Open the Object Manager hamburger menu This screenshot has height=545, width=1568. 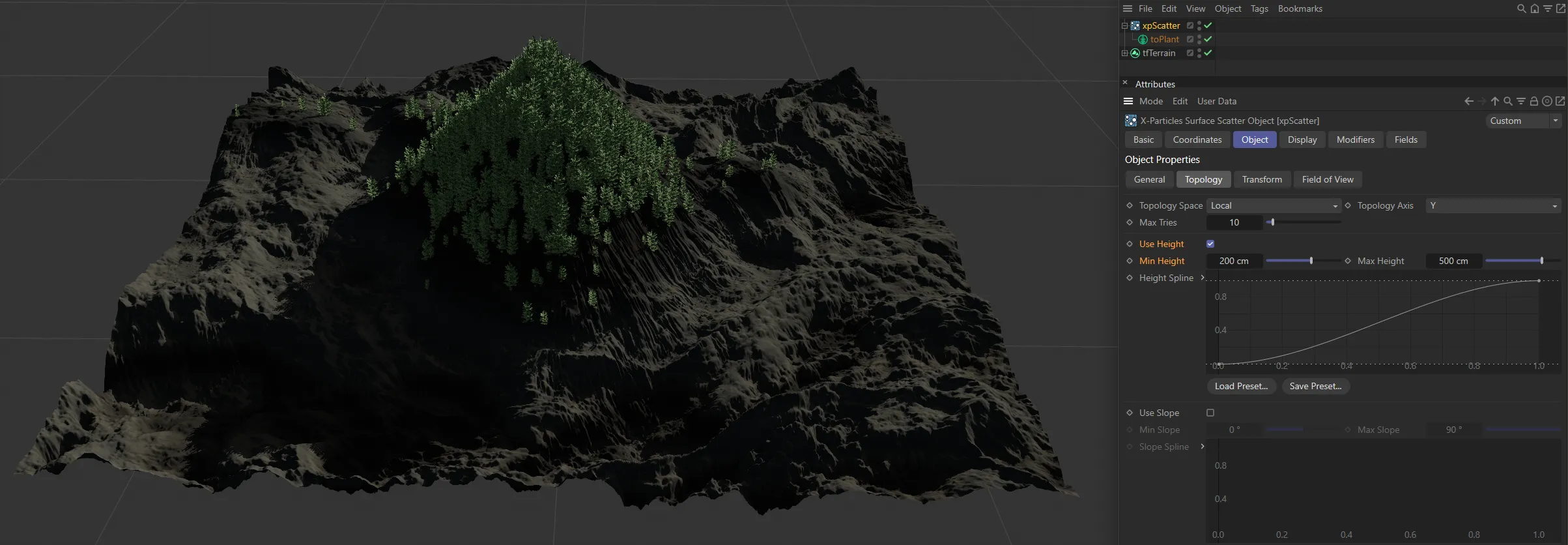pyautogui.click(x=1128, y=8)
